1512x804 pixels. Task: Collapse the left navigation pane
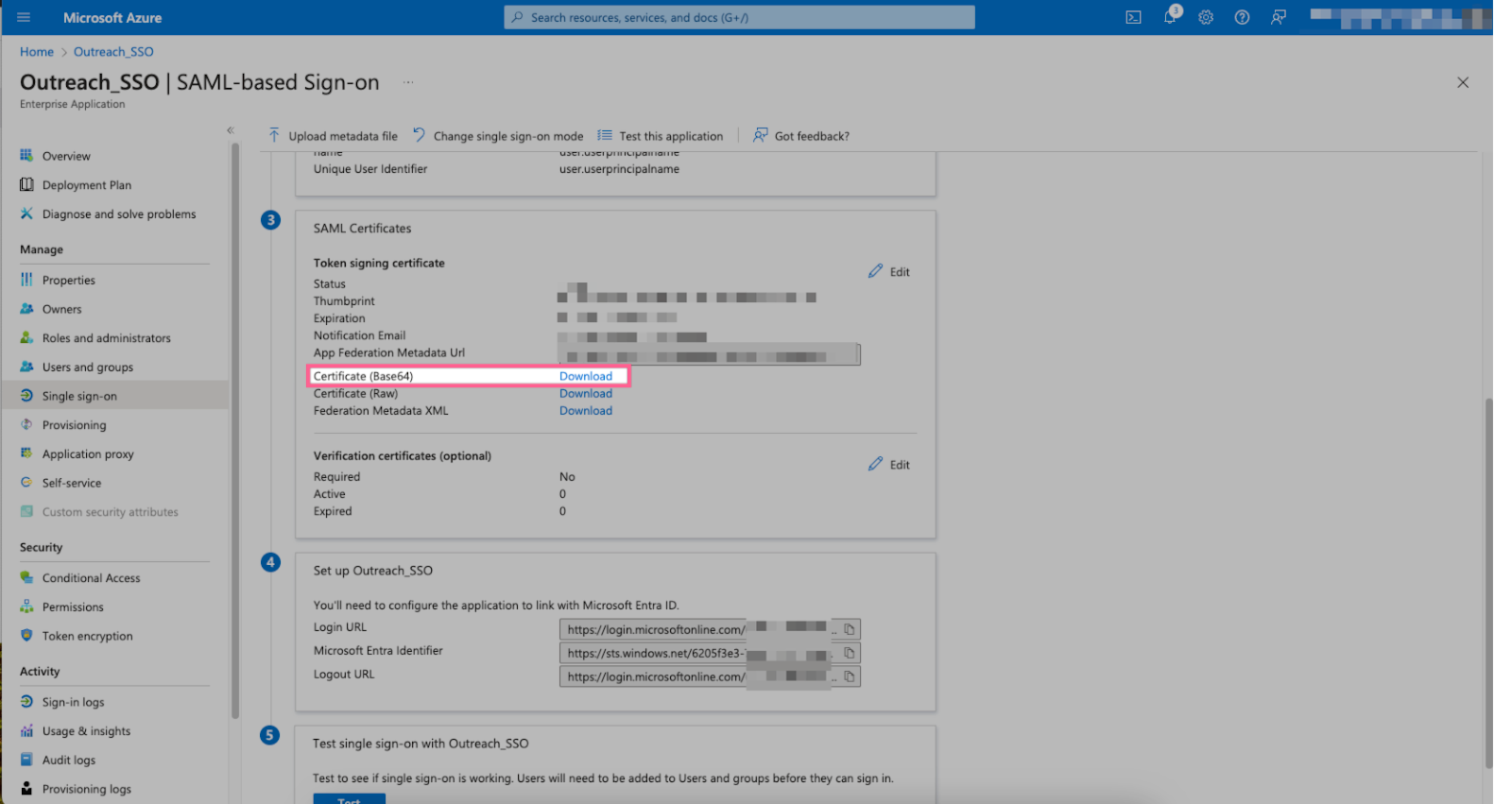pyautogui.click(x=230, y=130)
